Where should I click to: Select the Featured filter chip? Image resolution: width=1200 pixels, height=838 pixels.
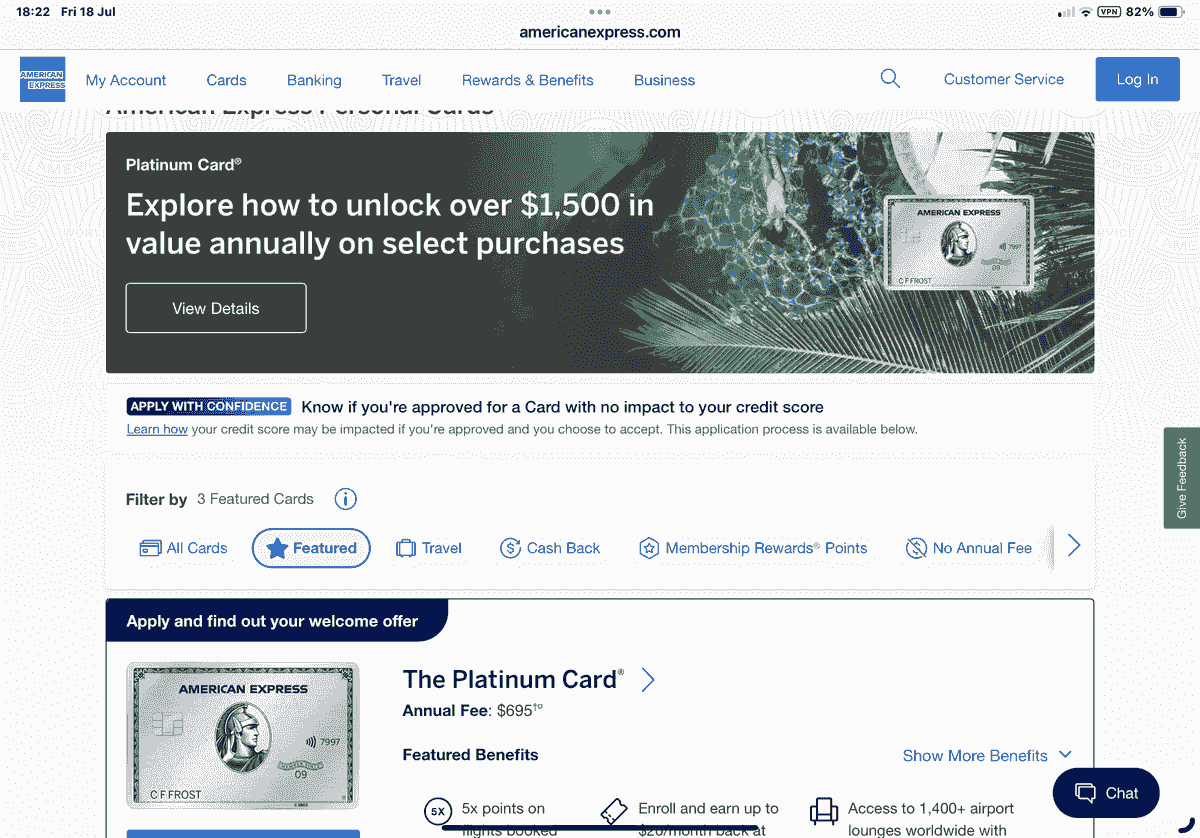click(x=311, y=548)
